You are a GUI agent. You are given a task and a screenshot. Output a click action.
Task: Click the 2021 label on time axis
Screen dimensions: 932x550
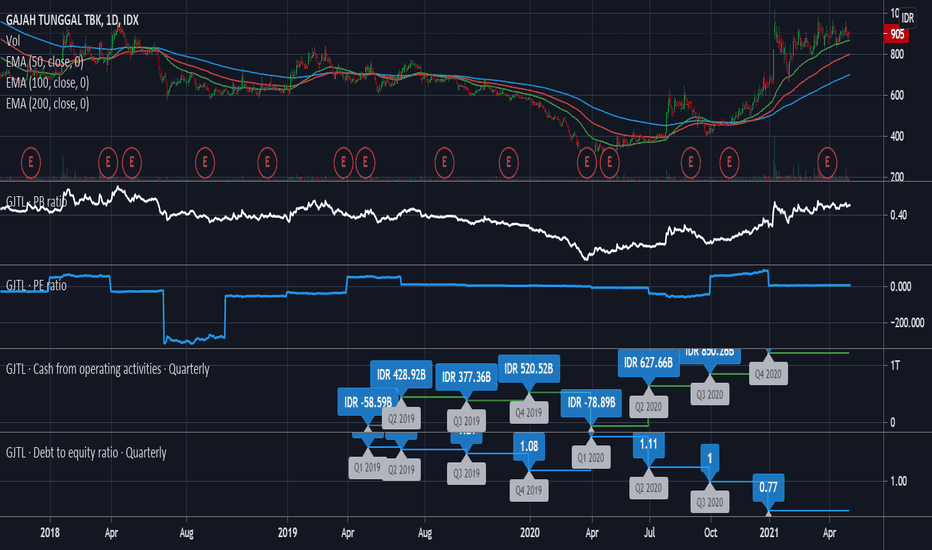tap(769, 533)
